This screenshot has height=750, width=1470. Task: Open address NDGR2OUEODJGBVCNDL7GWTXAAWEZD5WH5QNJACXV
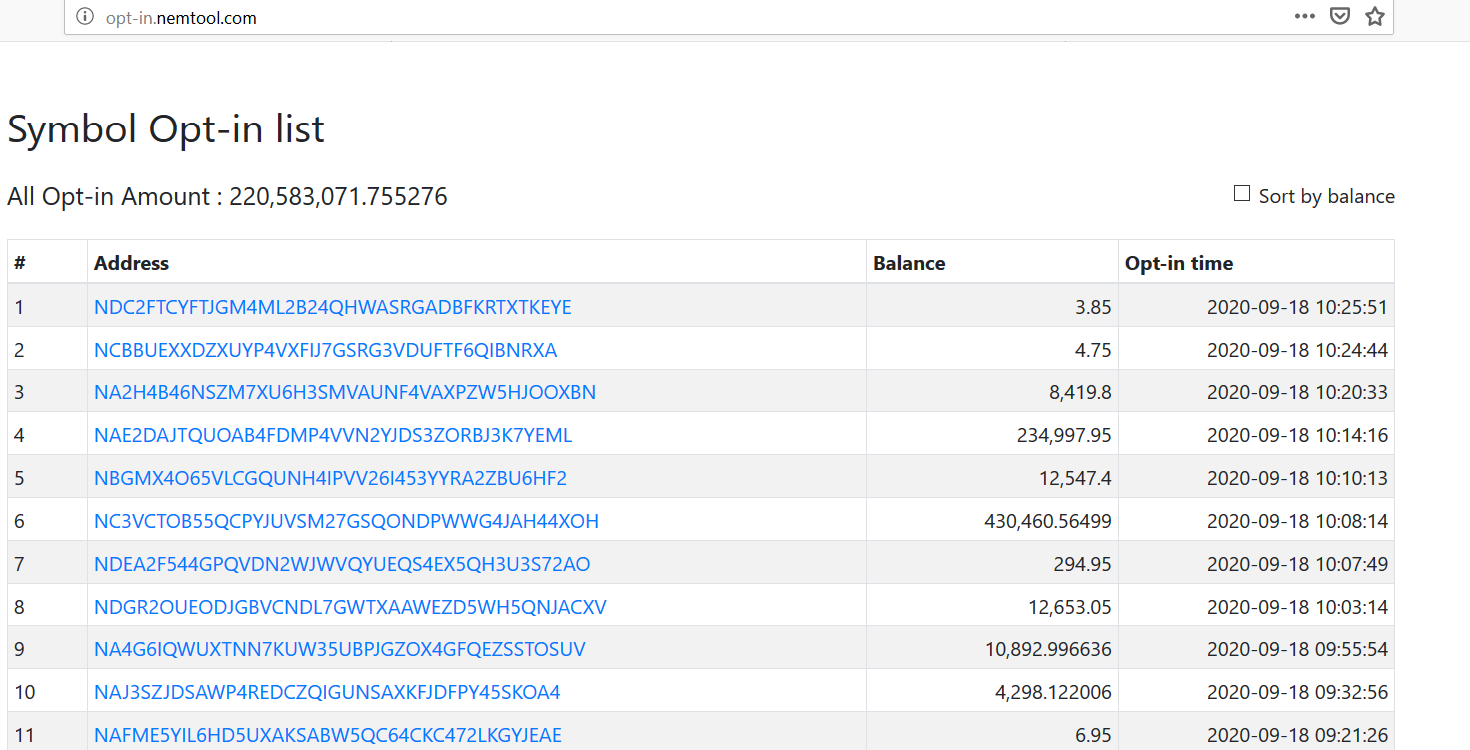[x=350, y=607]
